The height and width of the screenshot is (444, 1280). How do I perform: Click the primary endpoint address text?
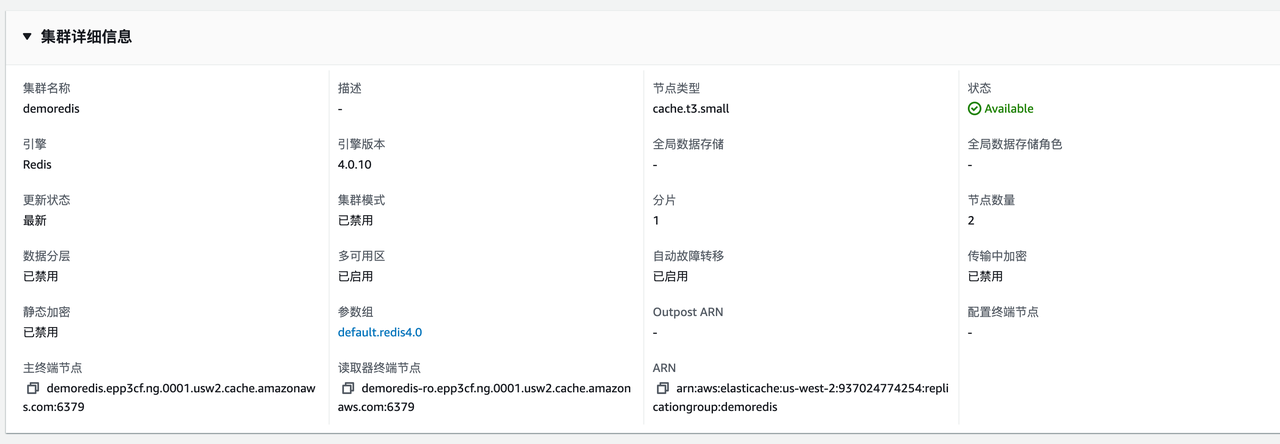(180, 388)
